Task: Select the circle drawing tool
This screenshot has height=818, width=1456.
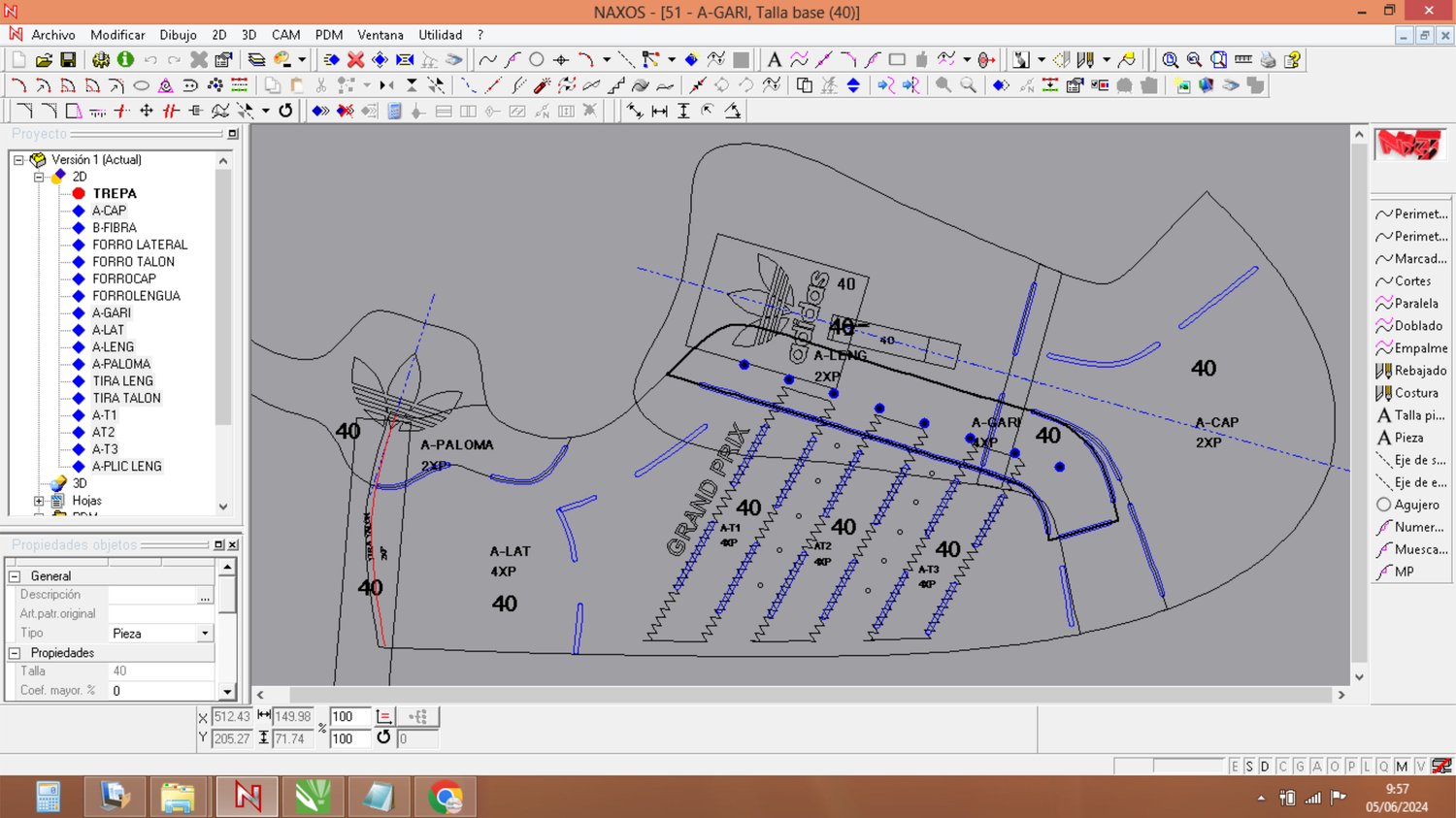Action: 536,59
